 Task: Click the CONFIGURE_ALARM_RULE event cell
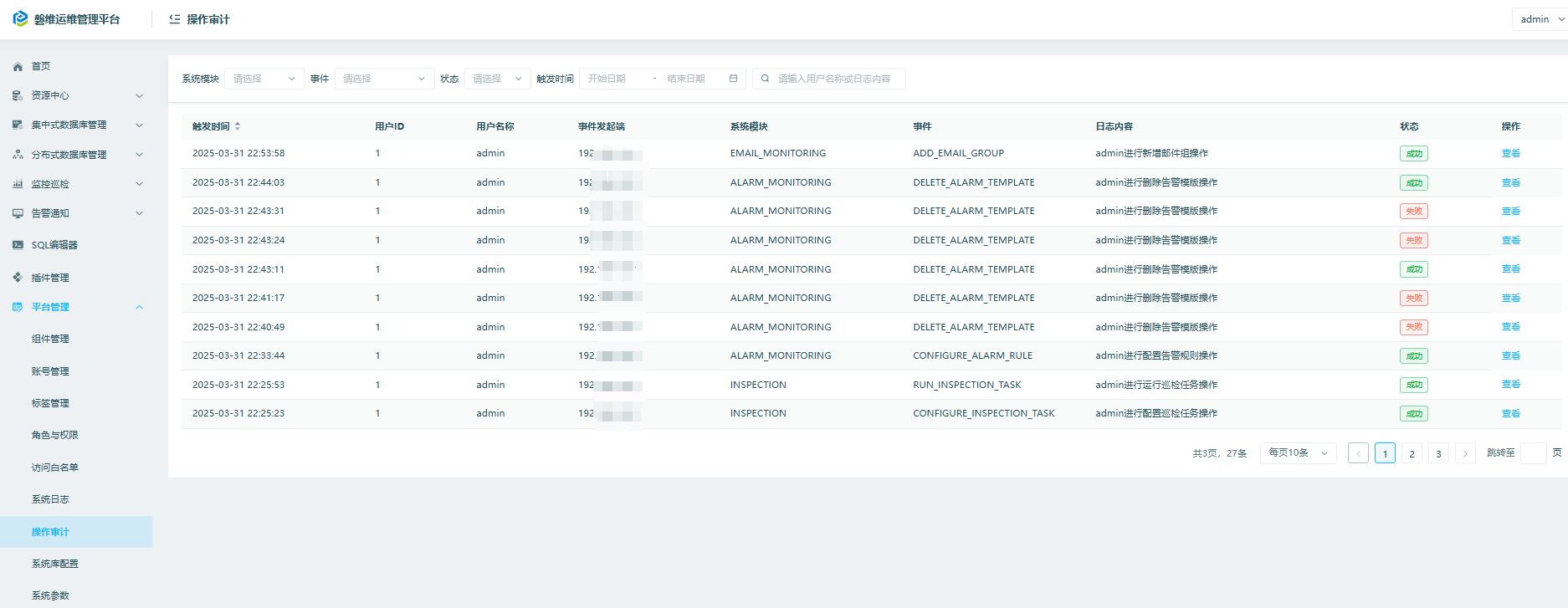click(973, 355)
